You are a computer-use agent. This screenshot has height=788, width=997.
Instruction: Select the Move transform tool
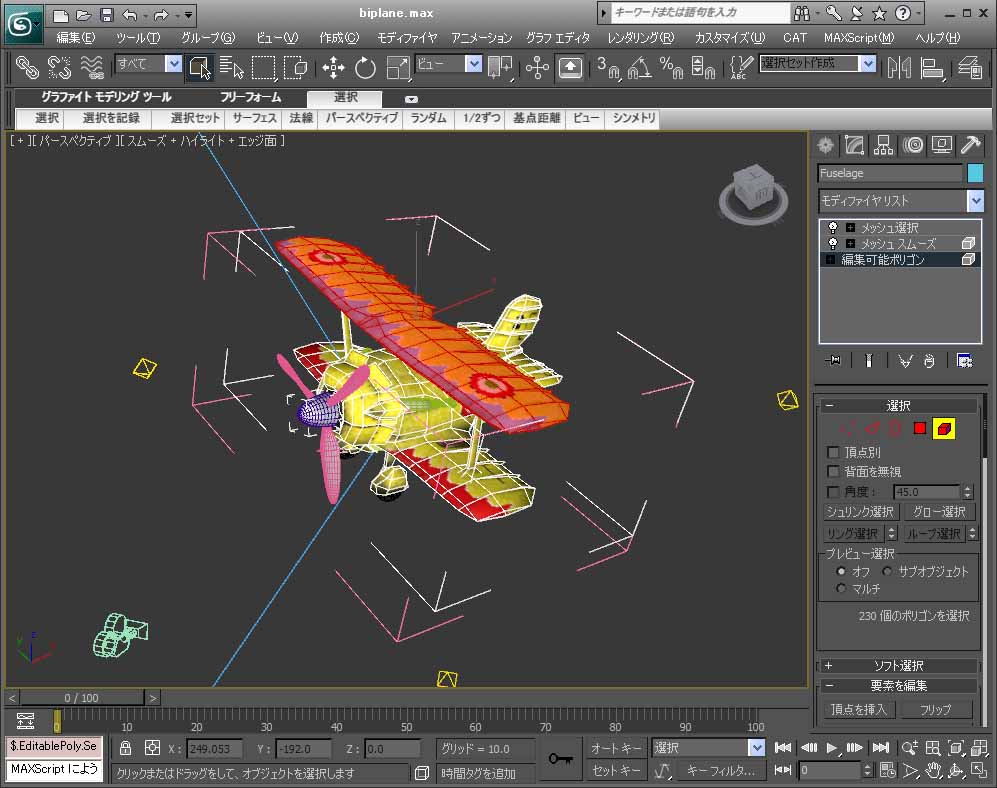[334, 68]
